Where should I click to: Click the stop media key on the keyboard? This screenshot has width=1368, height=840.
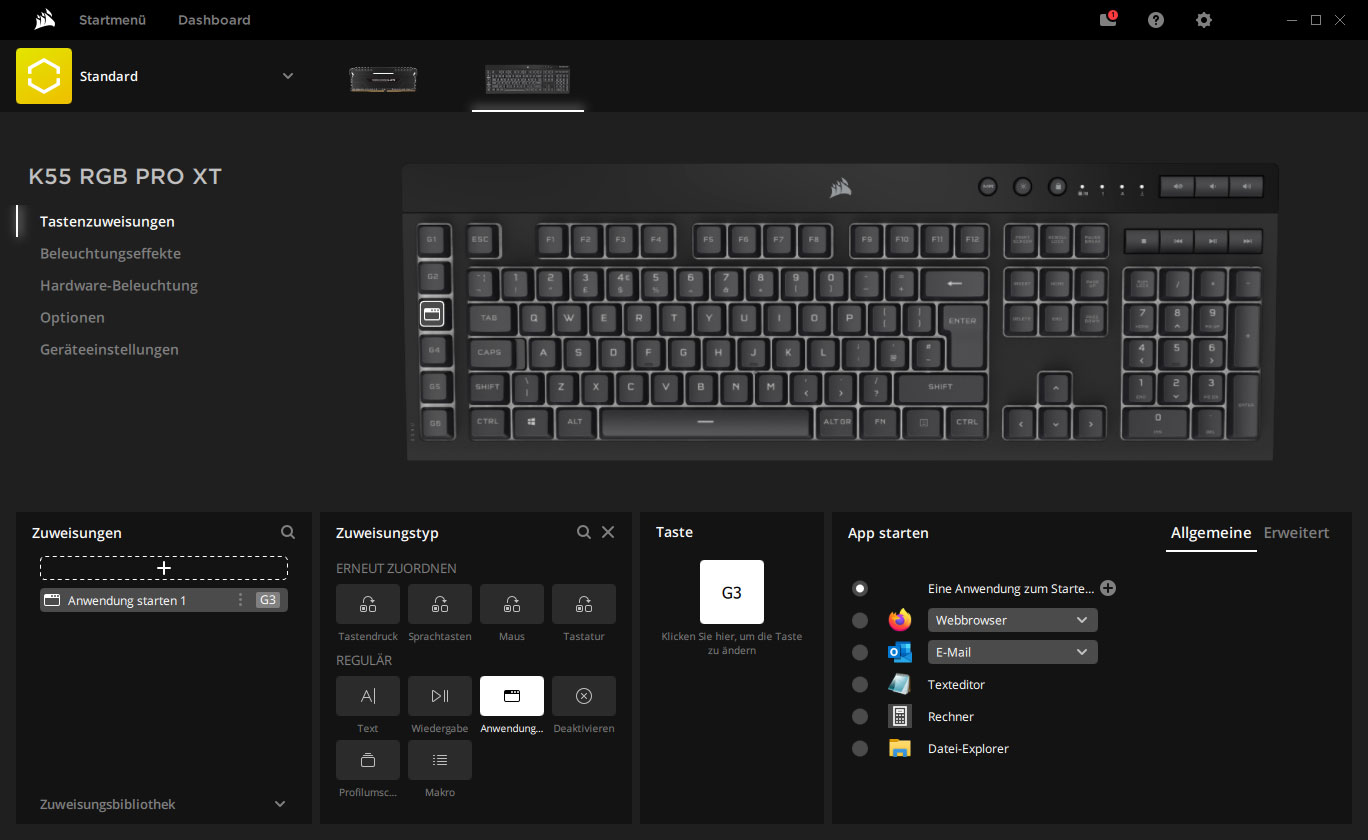[1142, 241]
